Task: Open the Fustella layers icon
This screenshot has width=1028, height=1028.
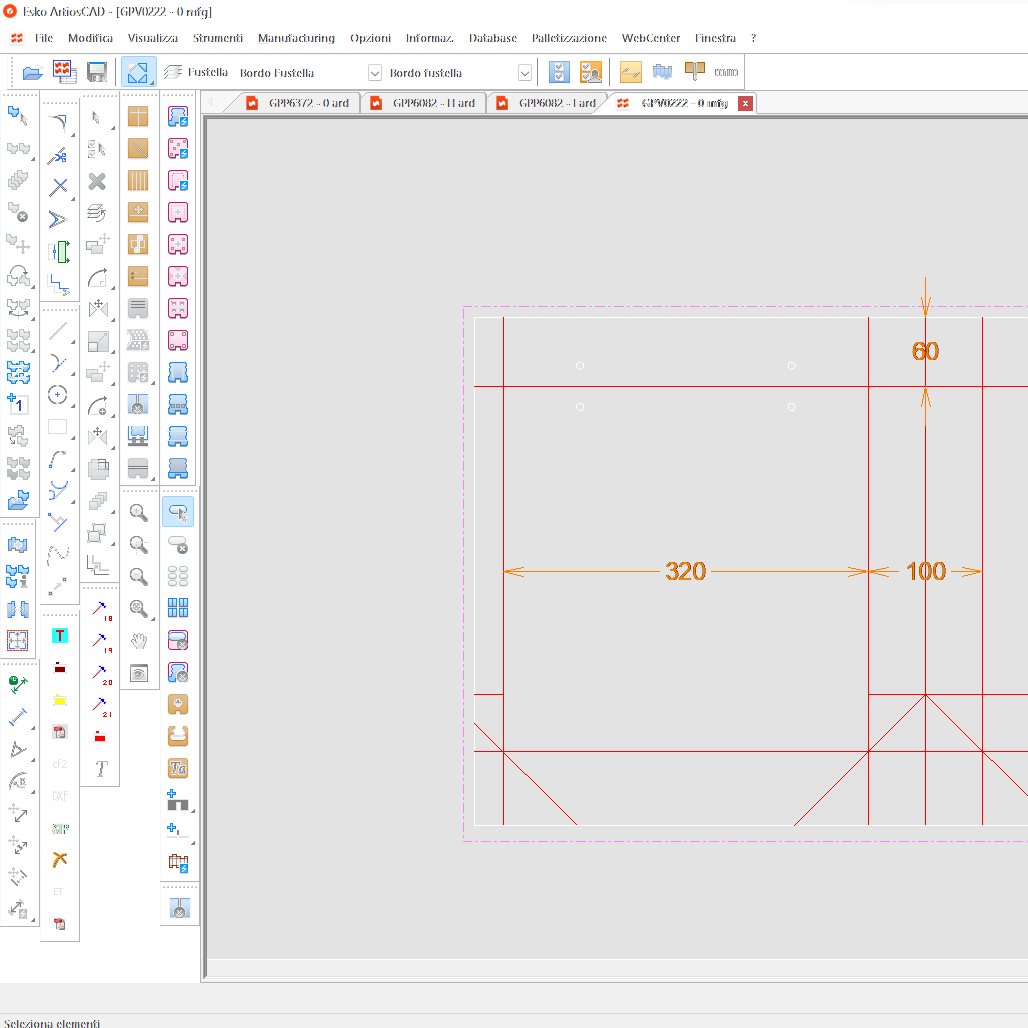Action: coord(173,72)
